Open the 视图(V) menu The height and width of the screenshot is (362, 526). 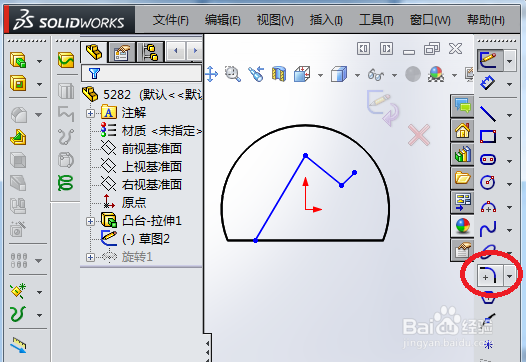coord(275,20)
